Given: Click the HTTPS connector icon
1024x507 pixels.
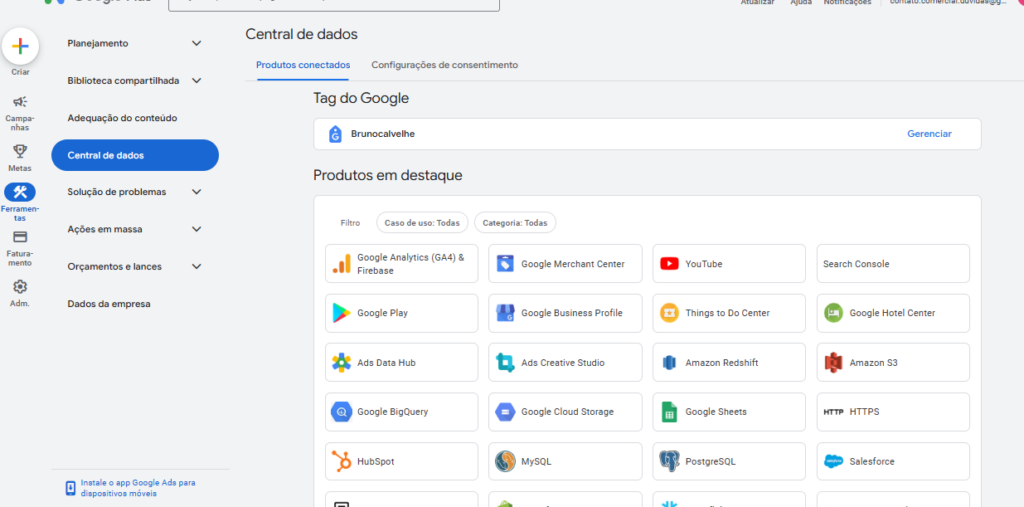Looking at the screenshot, I should tap(833, 412).
